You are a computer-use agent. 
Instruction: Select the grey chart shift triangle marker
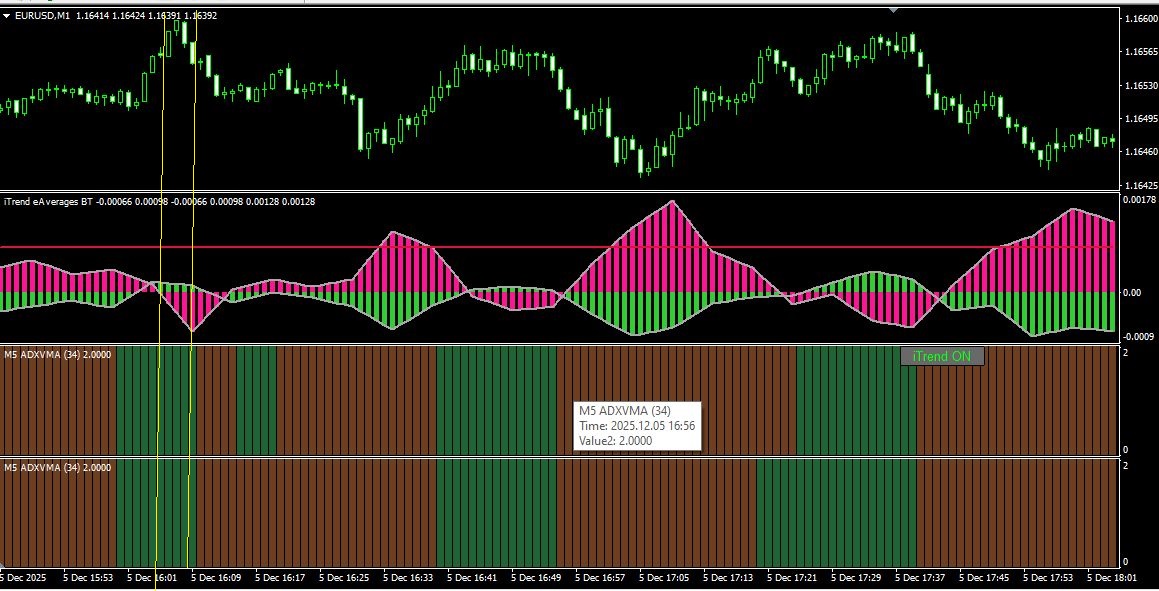point(894,10)
